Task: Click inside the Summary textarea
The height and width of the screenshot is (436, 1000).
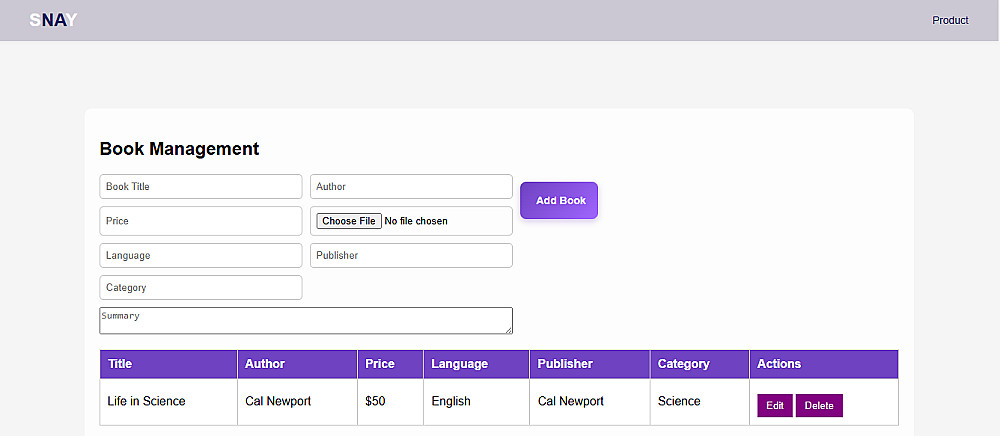Action: click(x=305, y=320)
